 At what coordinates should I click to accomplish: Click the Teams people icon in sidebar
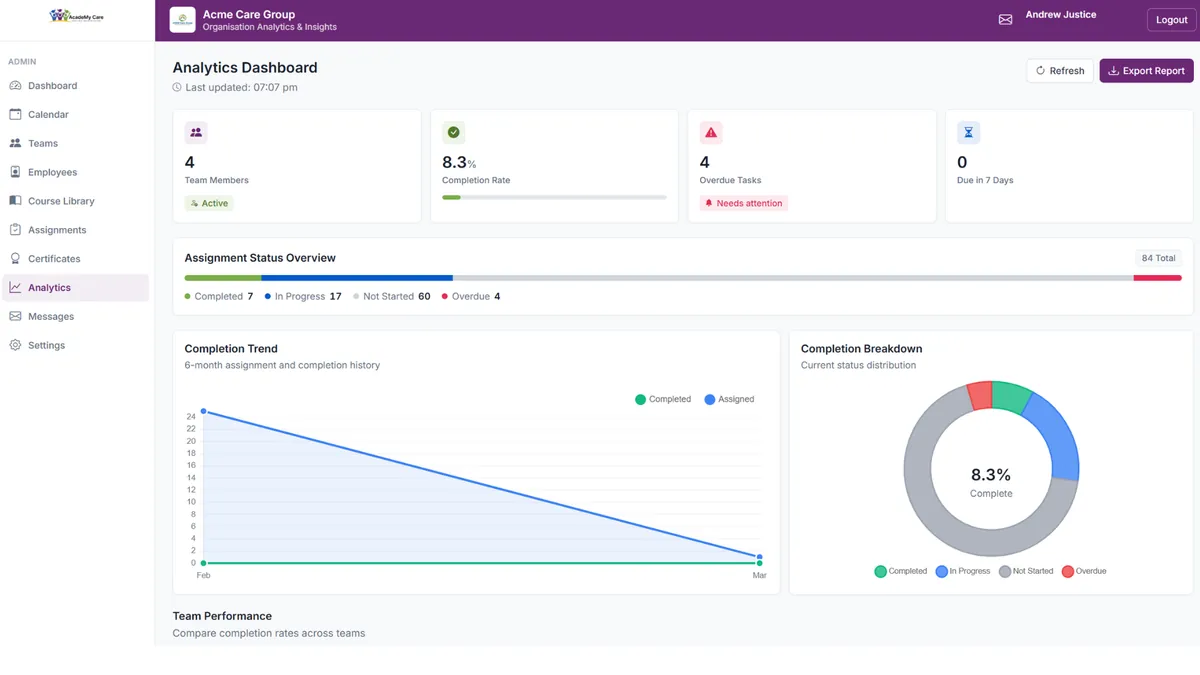pyautogui.click(x=15, y=144)
